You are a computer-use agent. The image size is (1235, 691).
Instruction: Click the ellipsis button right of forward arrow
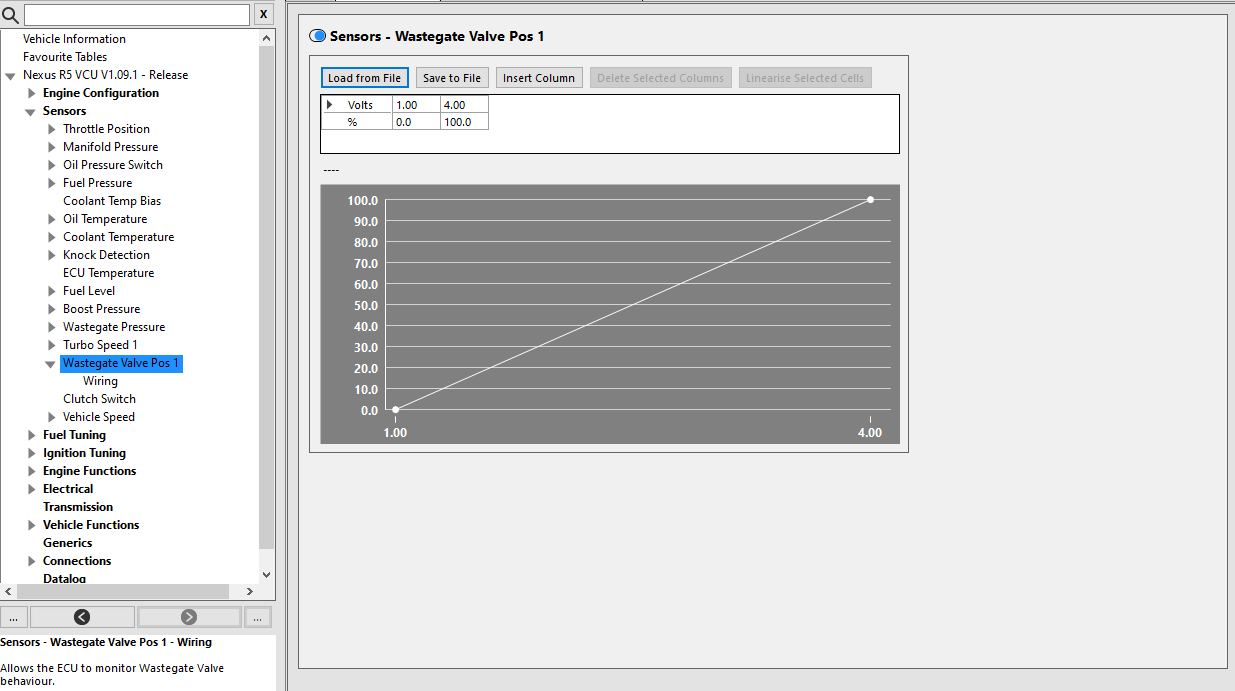pos(258,617)
